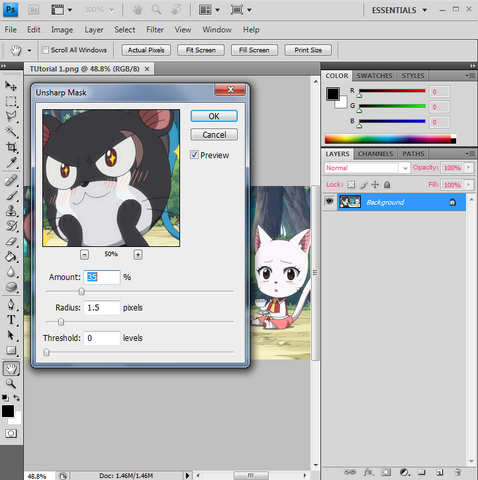Select the Path Selection tool

click(11, 335)
